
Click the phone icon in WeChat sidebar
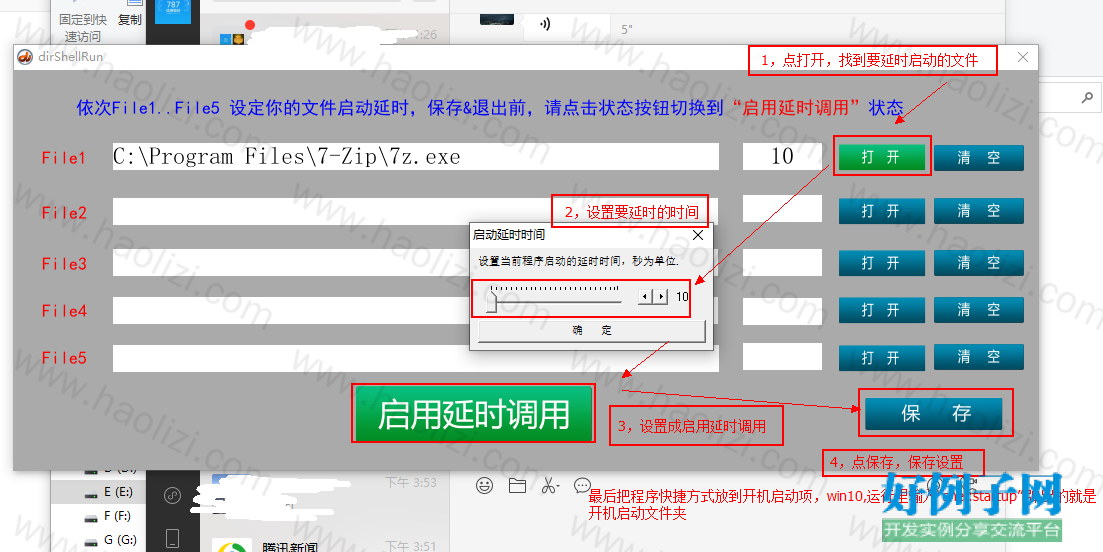pos(173,539)
